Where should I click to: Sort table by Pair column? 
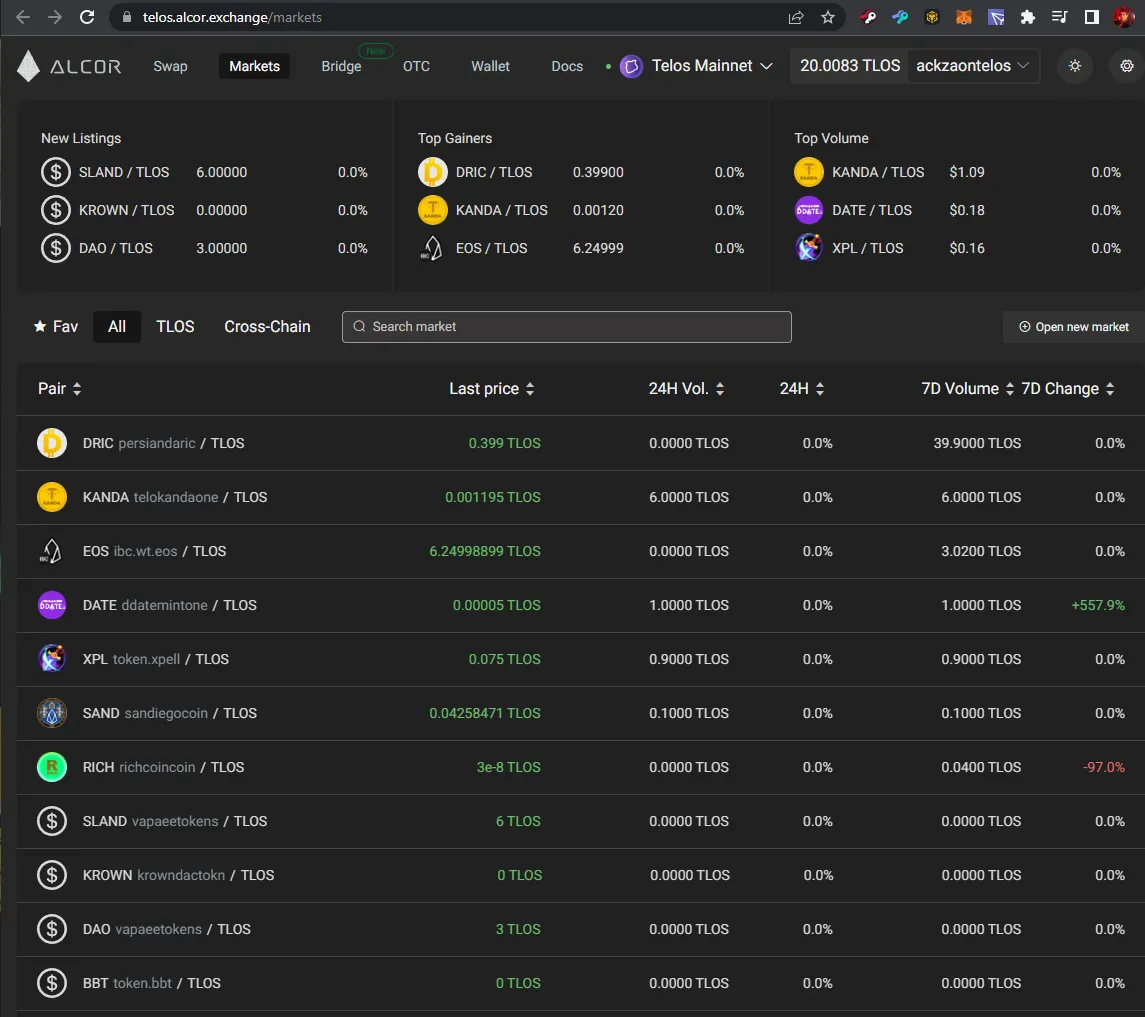pyautogui.click(x=59, y=388)
